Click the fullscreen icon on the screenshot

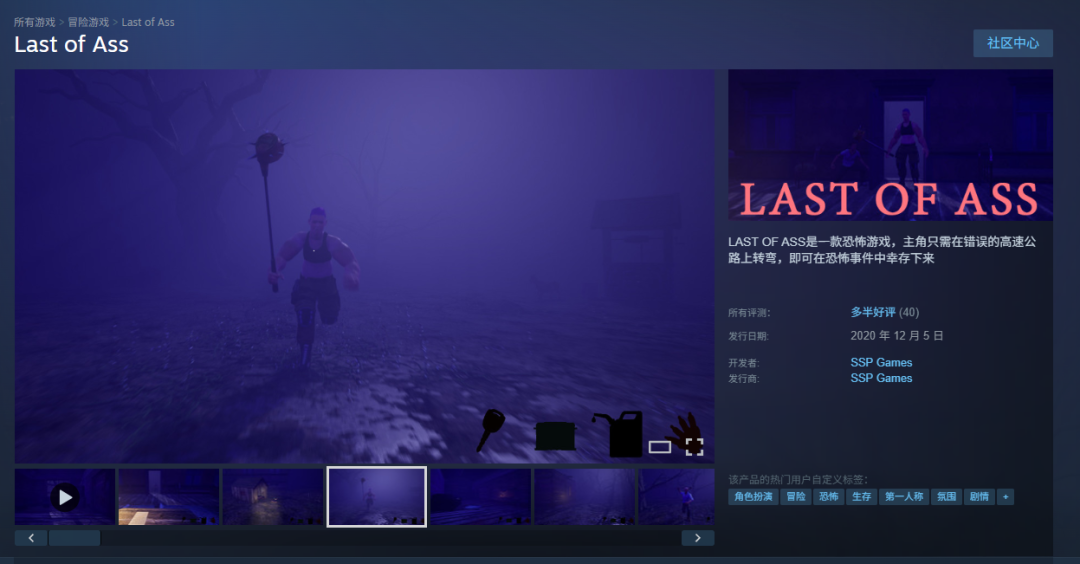(x=694, y=447)
